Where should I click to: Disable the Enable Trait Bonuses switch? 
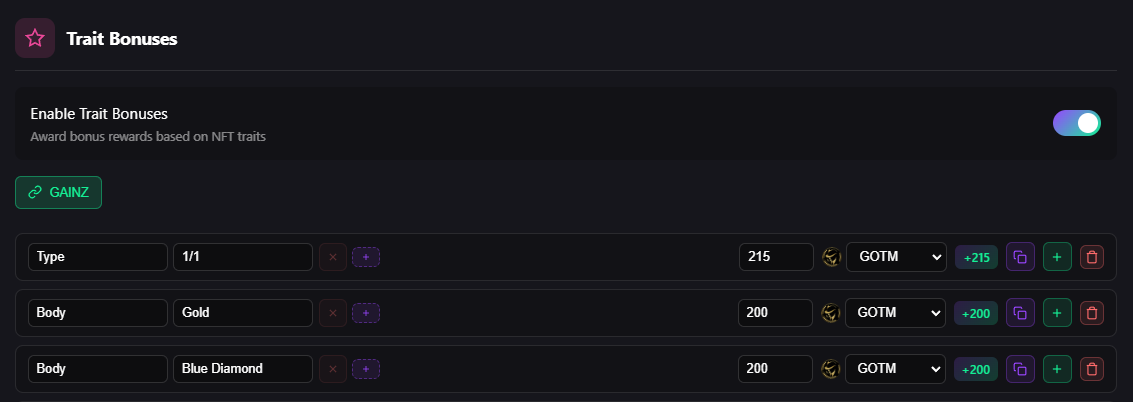1076,123
